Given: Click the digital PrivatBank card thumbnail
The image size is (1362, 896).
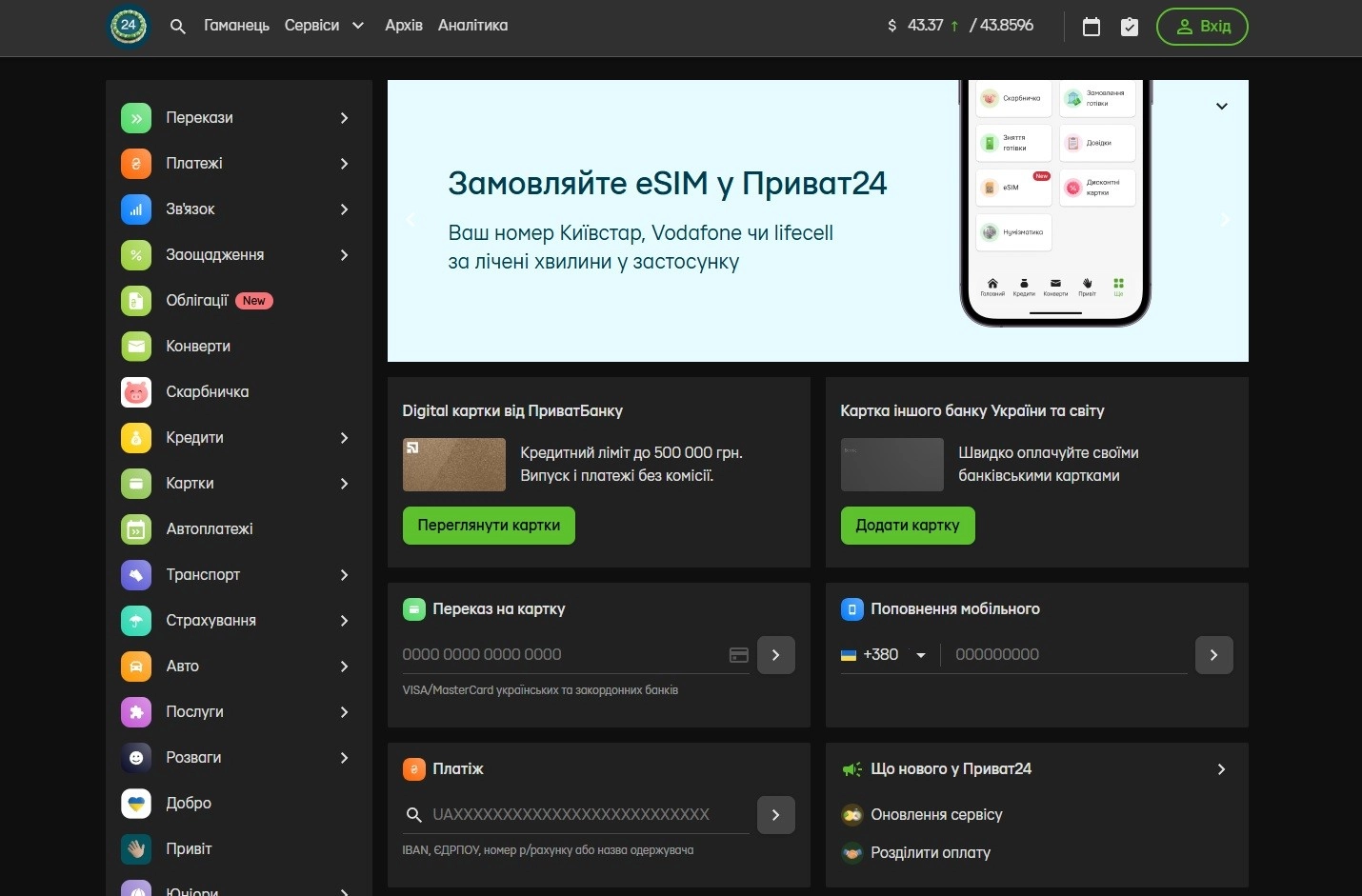Looking at the screenshot, I should tap(454, 465).
